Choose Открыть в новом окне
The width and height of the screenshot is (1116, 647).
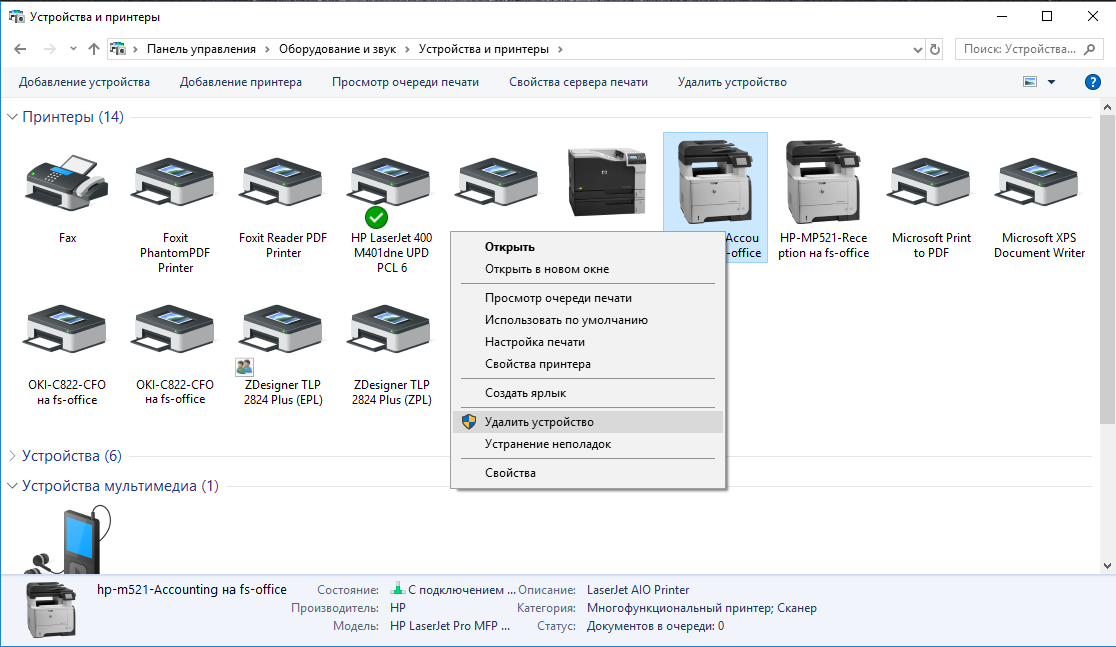click(588, 269)
